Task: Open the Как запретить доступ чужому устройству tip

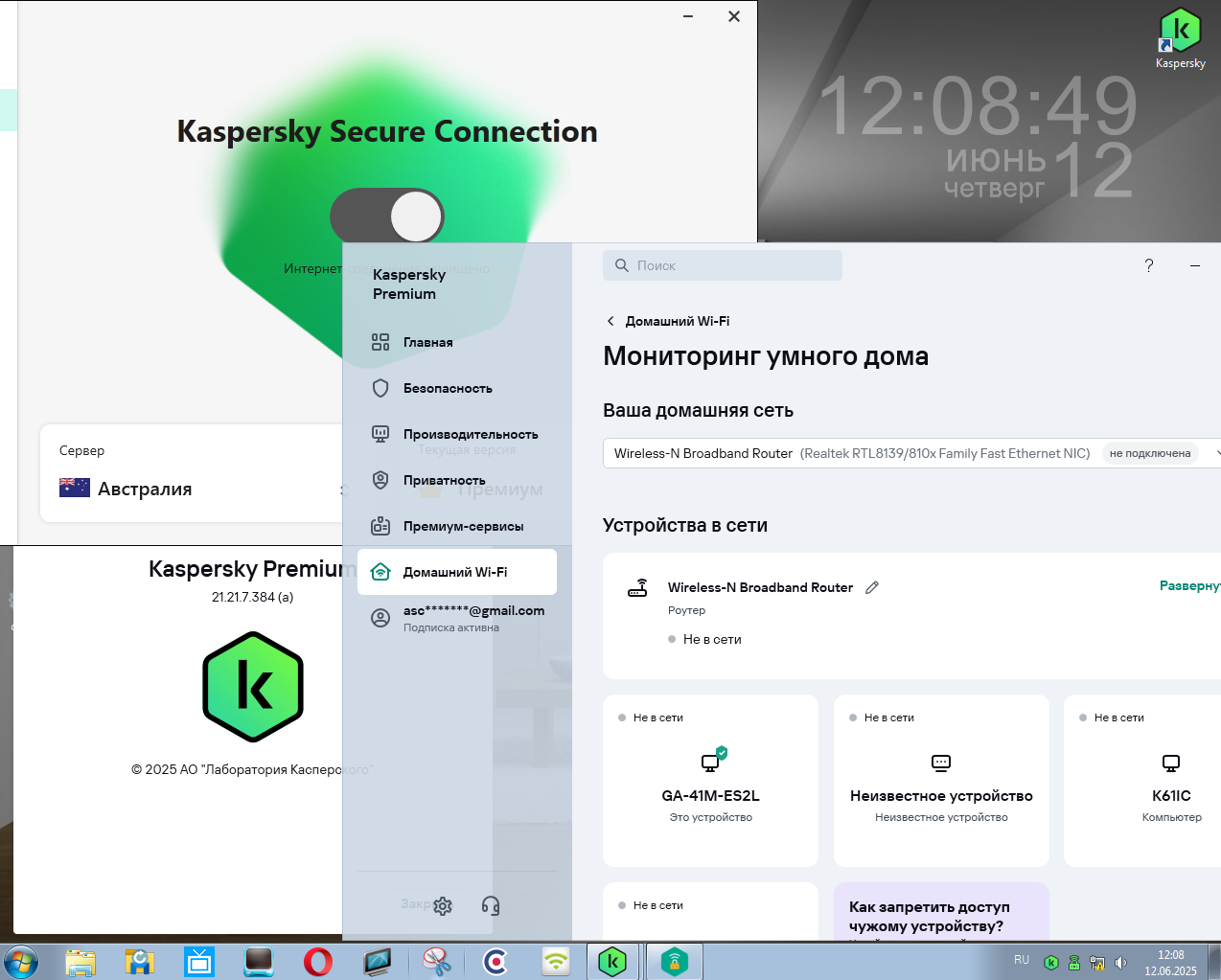Action: click(x=941, y=911)
